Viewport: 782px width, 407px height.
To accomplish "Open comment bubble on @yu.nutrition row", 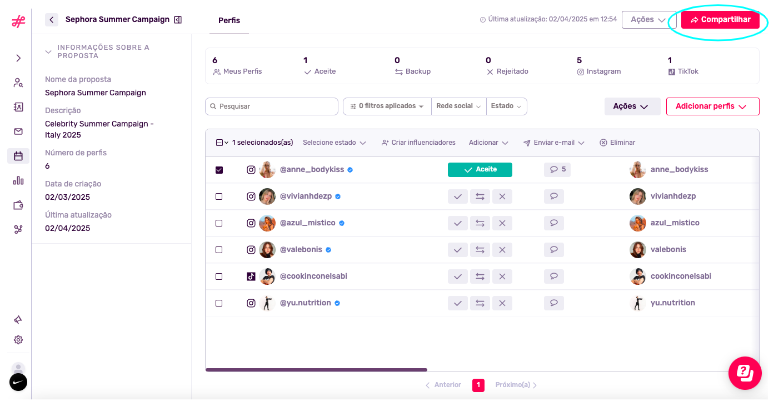I will pyautogui.click(x=554, y=303).
